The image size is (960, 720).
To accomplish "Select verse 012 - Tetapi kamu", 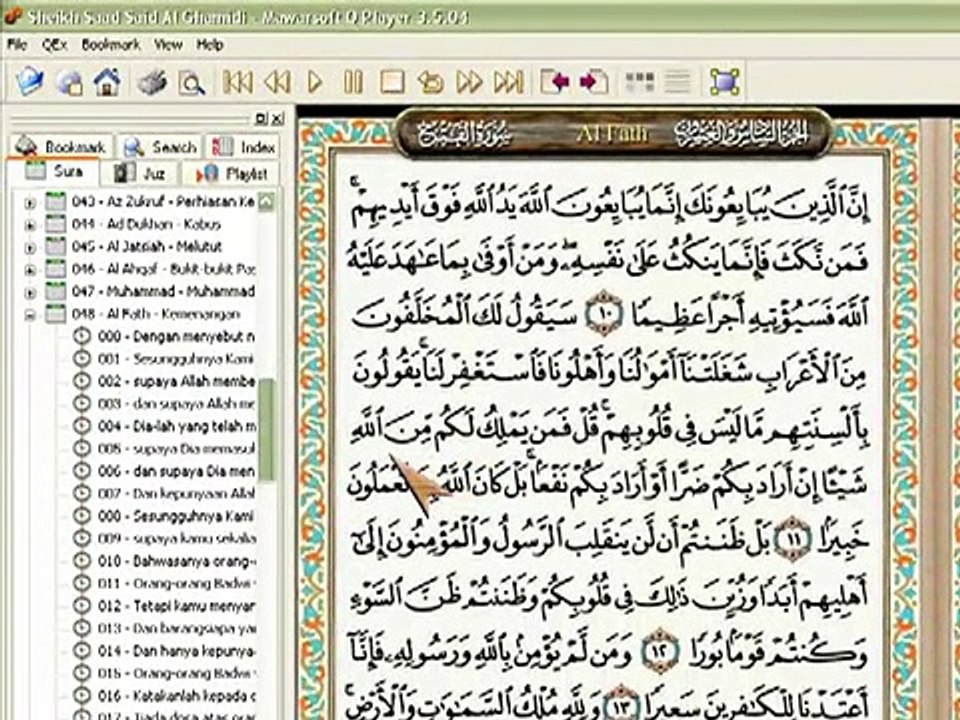I will tap(176, 606).
